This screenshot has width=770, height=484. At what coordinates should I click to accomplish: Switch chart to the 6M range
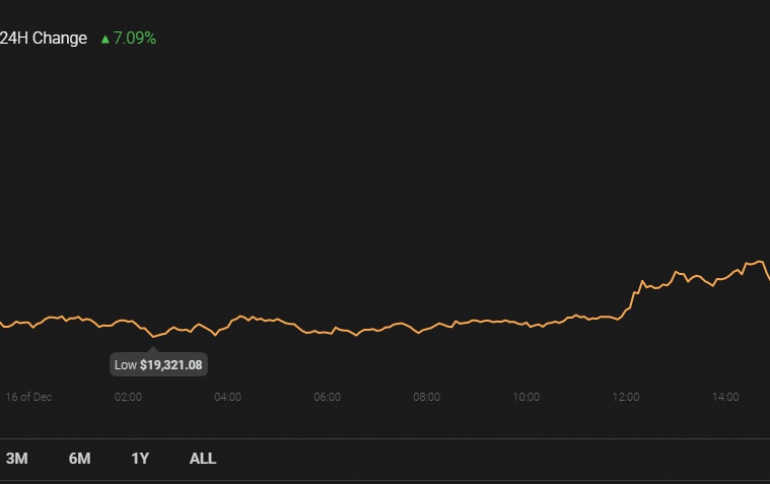[x=79, y=459]
